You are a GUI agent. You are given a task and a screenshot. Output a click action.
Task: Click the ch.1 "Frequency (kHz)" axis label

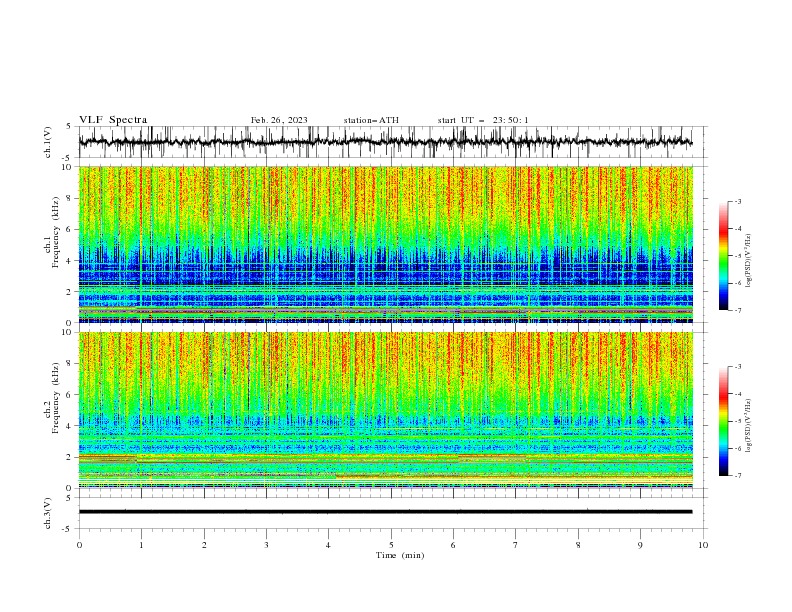point(56,232)
